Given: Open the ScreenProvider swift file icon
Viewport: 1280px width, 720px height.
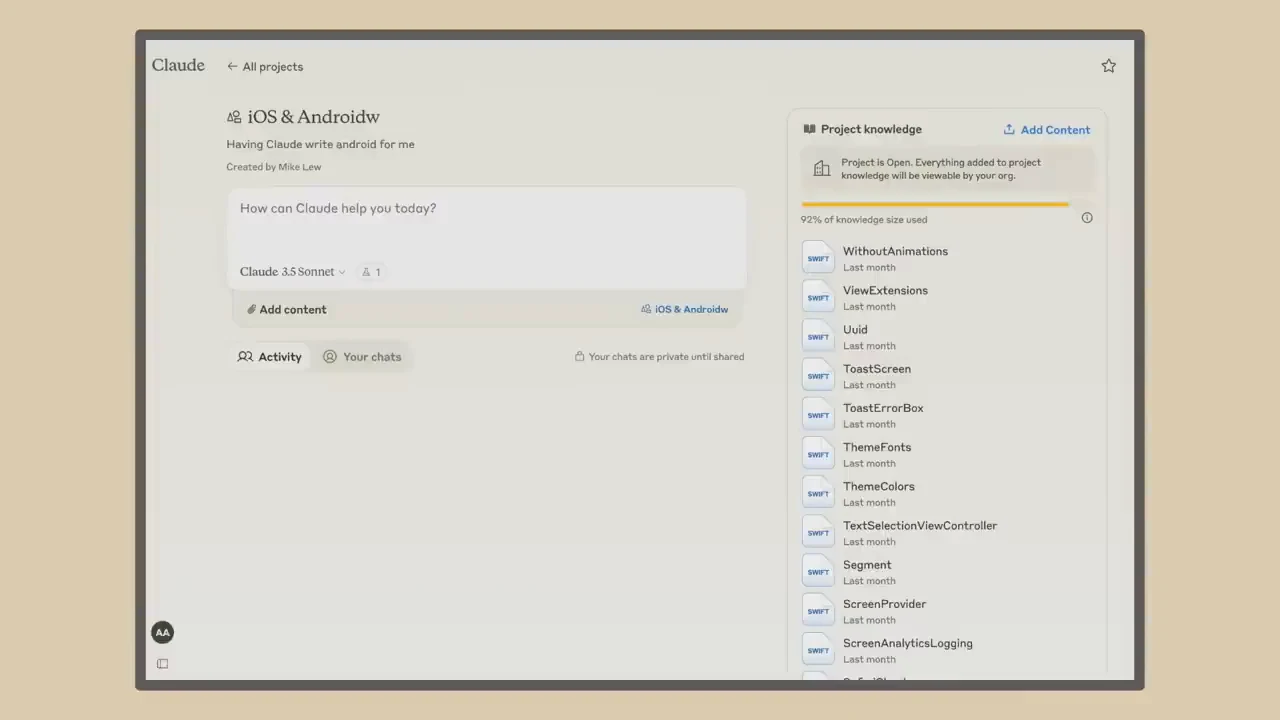Looking at the screenshot, I should pos(818,610).
